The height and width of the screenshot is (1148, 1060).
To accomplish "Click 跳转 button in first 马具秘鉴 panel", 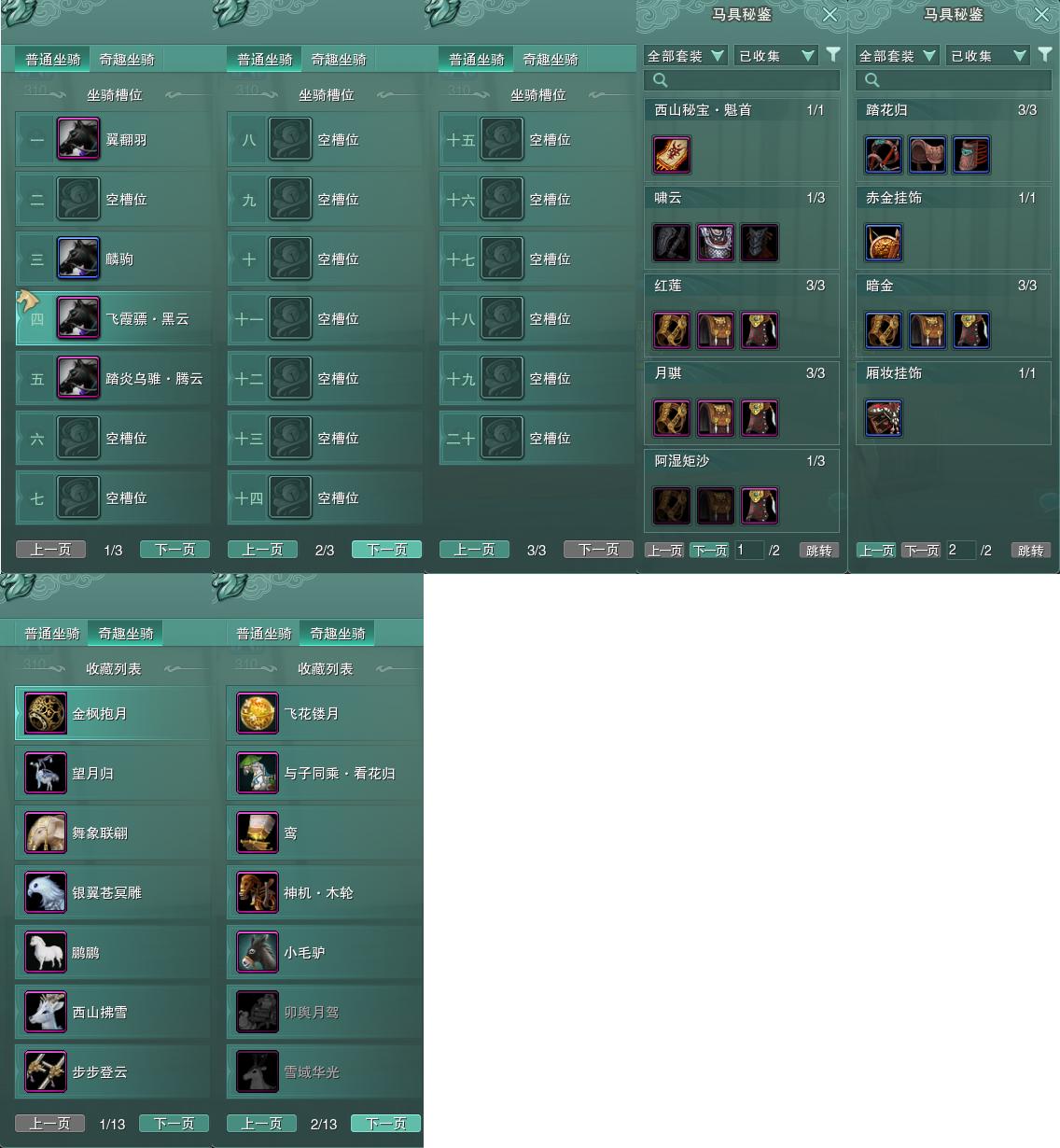I will [x=818, y=551].
